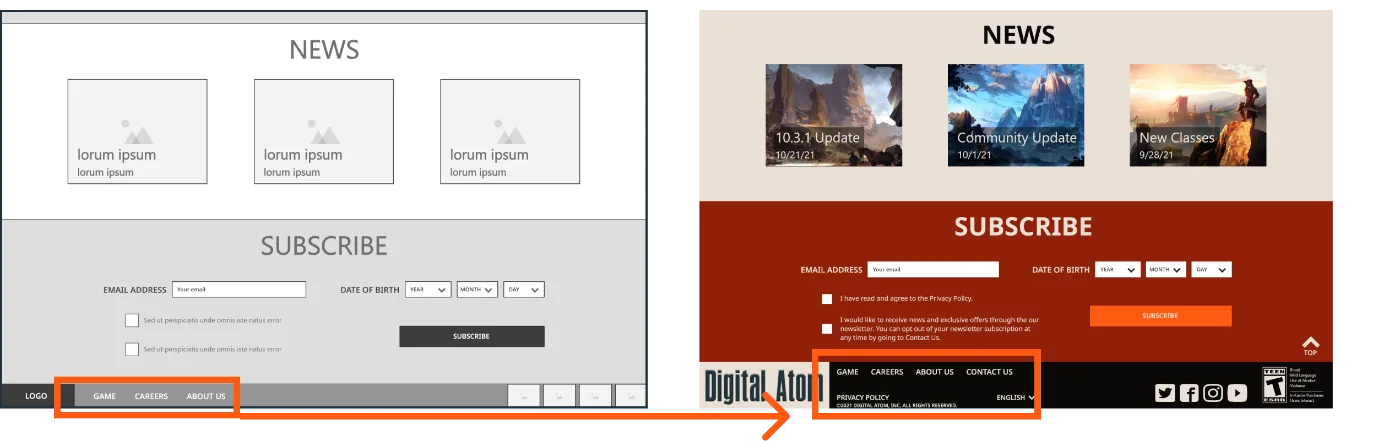Screen dimensions: 1400x441
Task: Open the DAY dropdown in the wireframe
Action: coord(524,290)
